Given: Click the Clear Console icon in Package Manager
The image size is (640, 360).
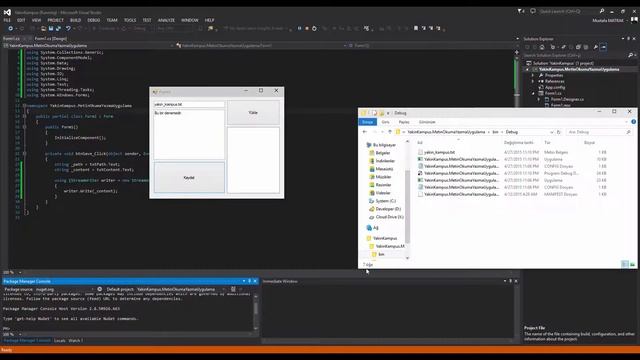Looking at the screenshot, I should click(233, 289).
